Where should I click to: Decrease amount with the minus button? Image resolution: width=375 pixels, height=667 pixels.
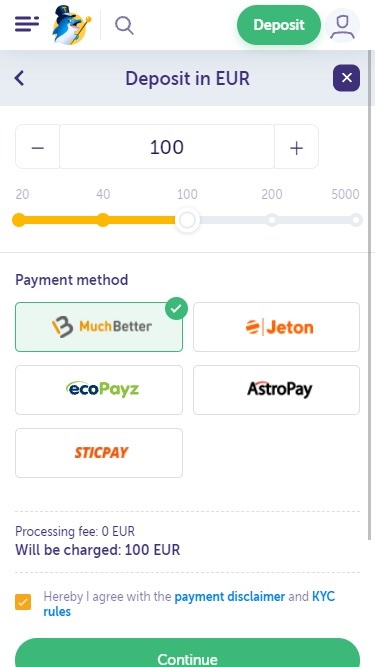[x=38, y=147]
